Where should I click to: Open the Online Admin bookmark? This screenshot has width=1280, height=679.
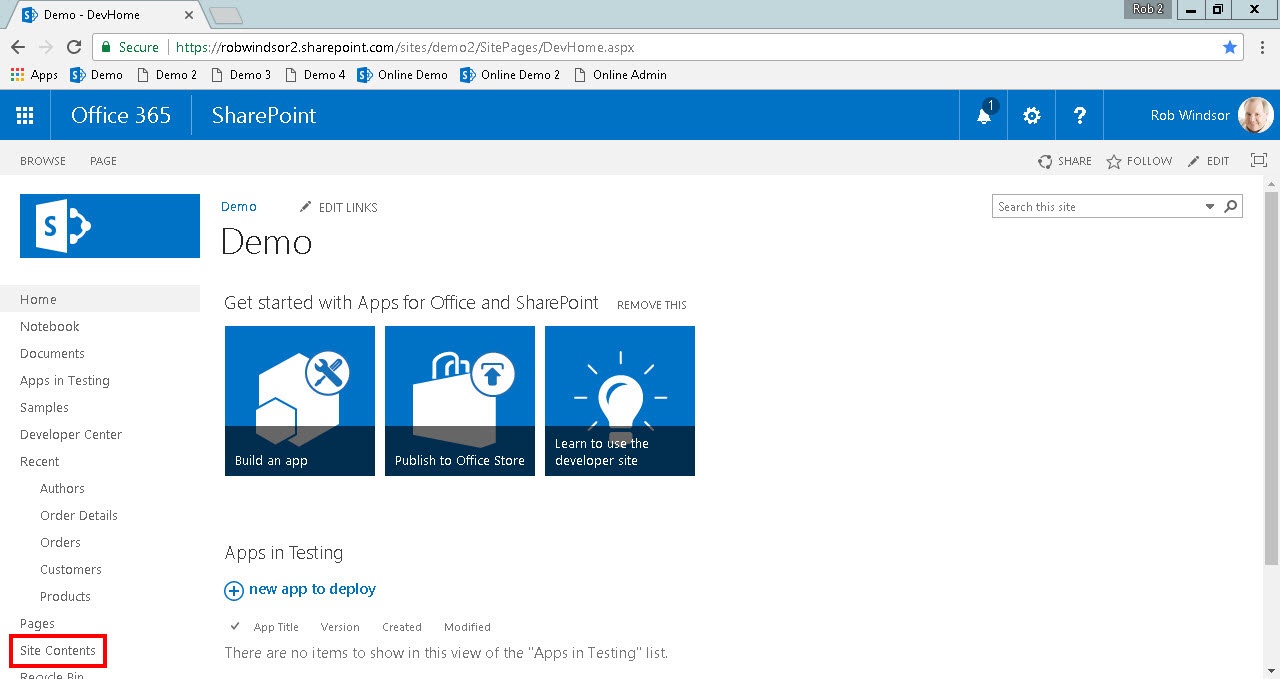[620, 75]
